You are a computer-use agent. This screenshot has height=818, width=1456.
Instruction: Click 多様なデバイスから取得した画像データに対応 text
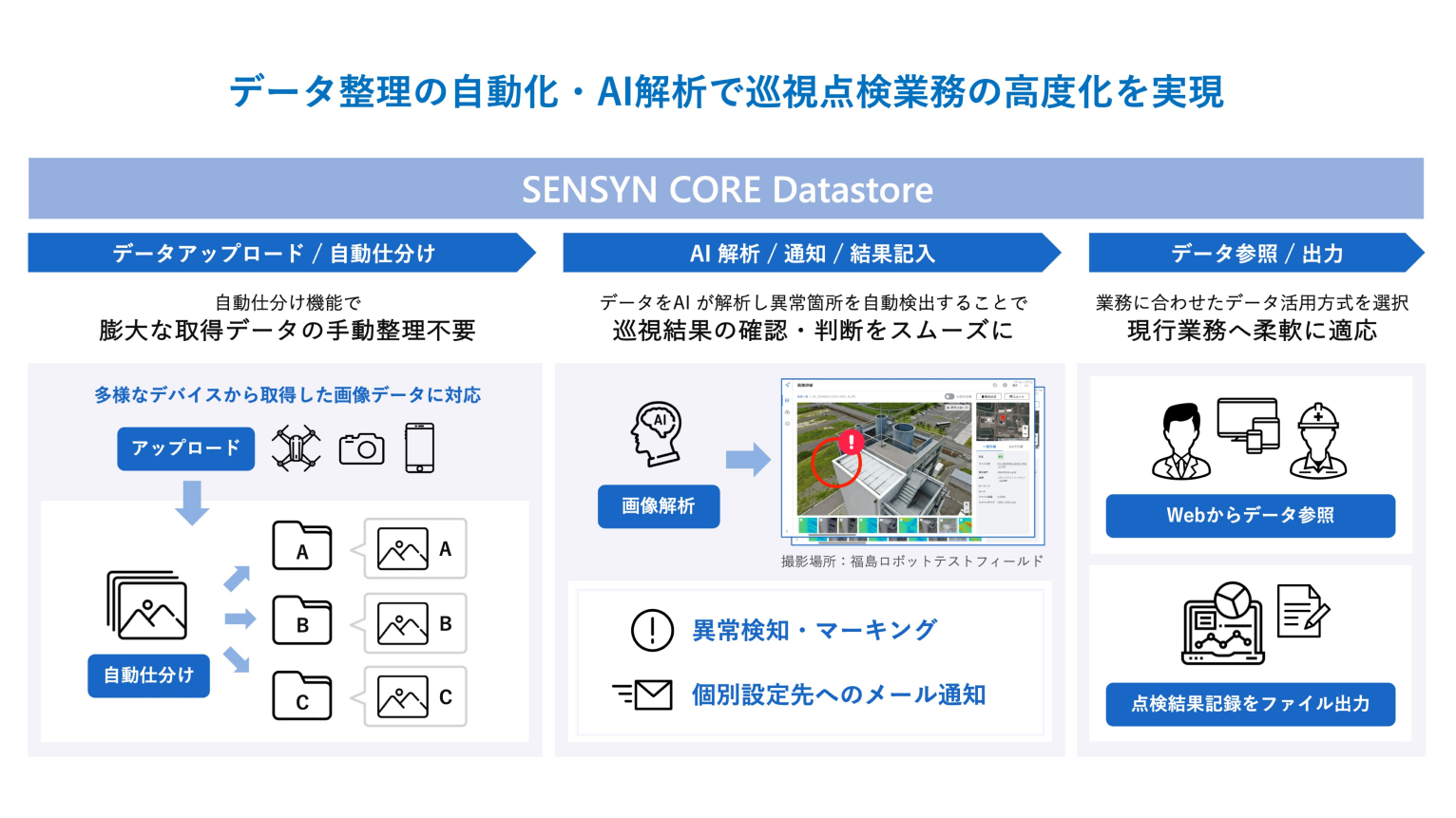pyautogui.click(x=288, y=395)
